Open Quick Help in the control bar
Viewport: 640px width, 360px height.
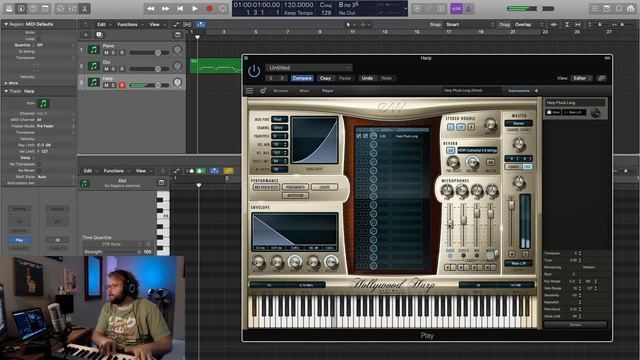pyautogui.click(x=33, y=8)
